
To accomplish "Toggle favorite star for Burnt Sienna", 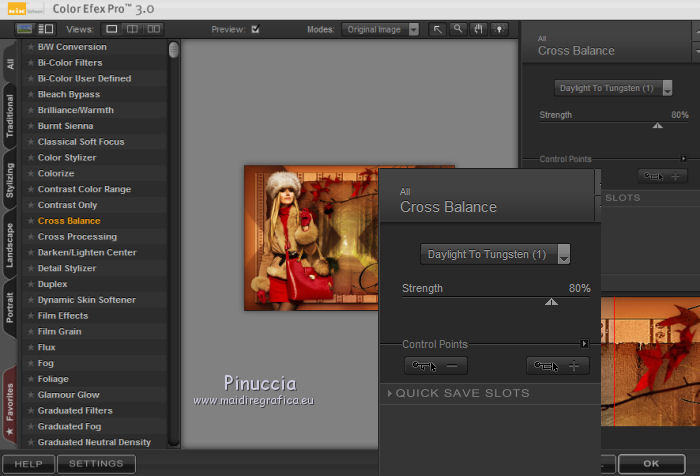I will 30,126.
